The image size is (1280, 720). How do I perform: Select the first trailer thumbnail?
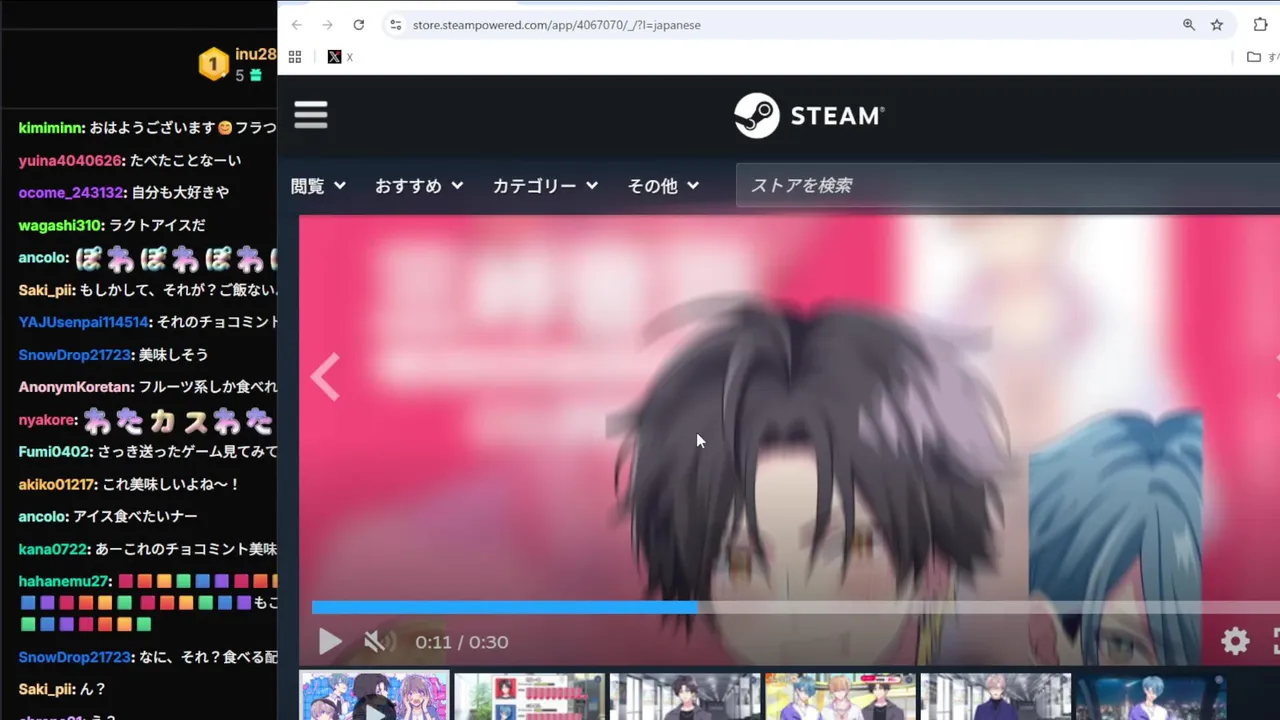(375, 696)
